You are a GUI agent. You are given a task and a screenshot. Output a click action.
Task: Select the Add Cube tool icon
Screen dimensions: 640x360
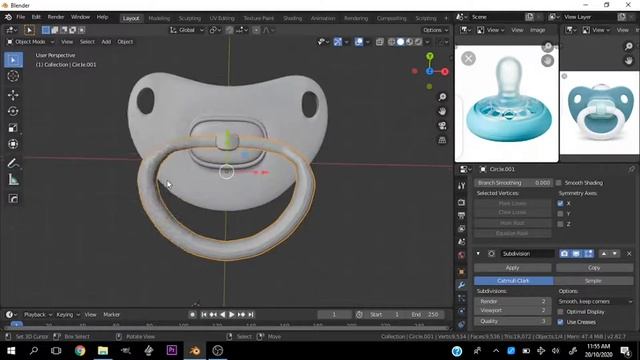coord(13,199)
